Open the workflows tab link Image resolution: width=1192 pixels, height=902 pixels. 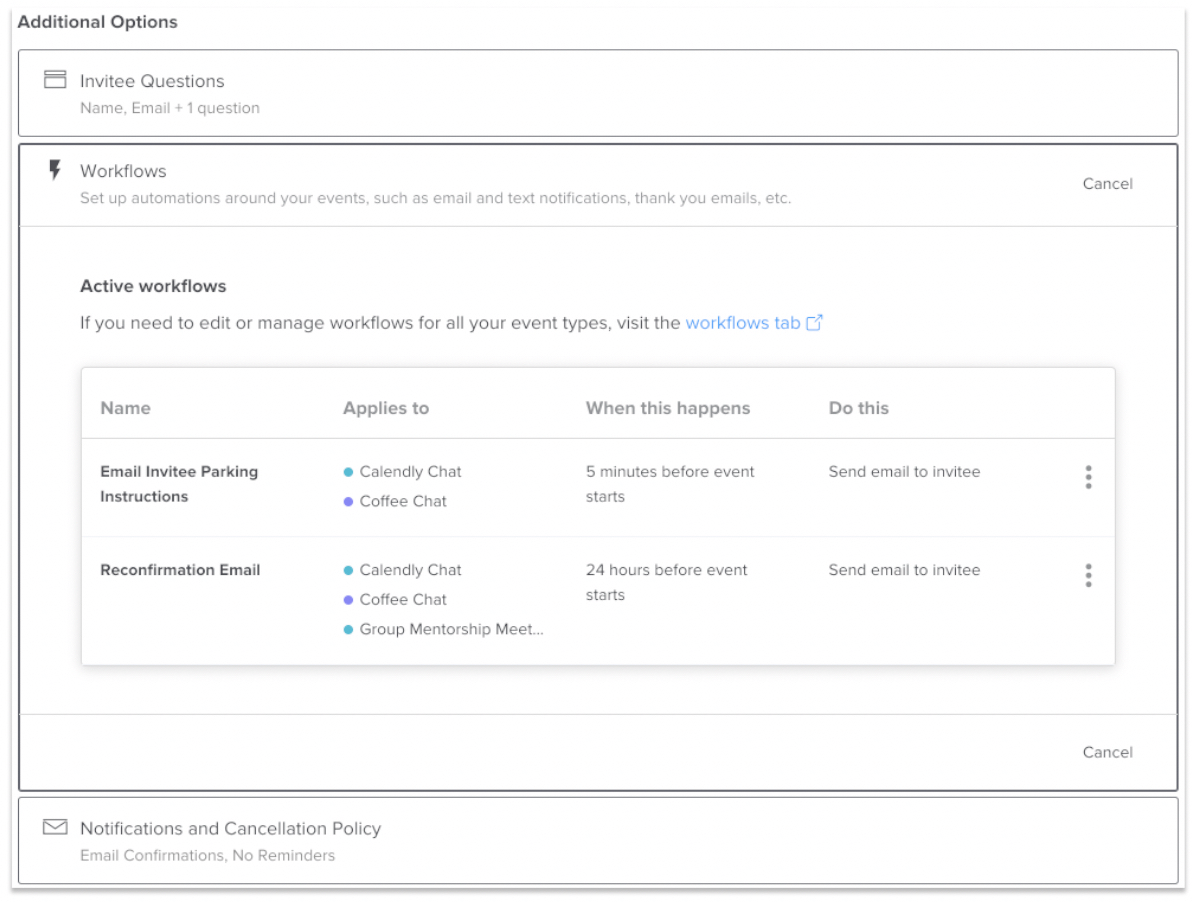click(x=743, y=323)
